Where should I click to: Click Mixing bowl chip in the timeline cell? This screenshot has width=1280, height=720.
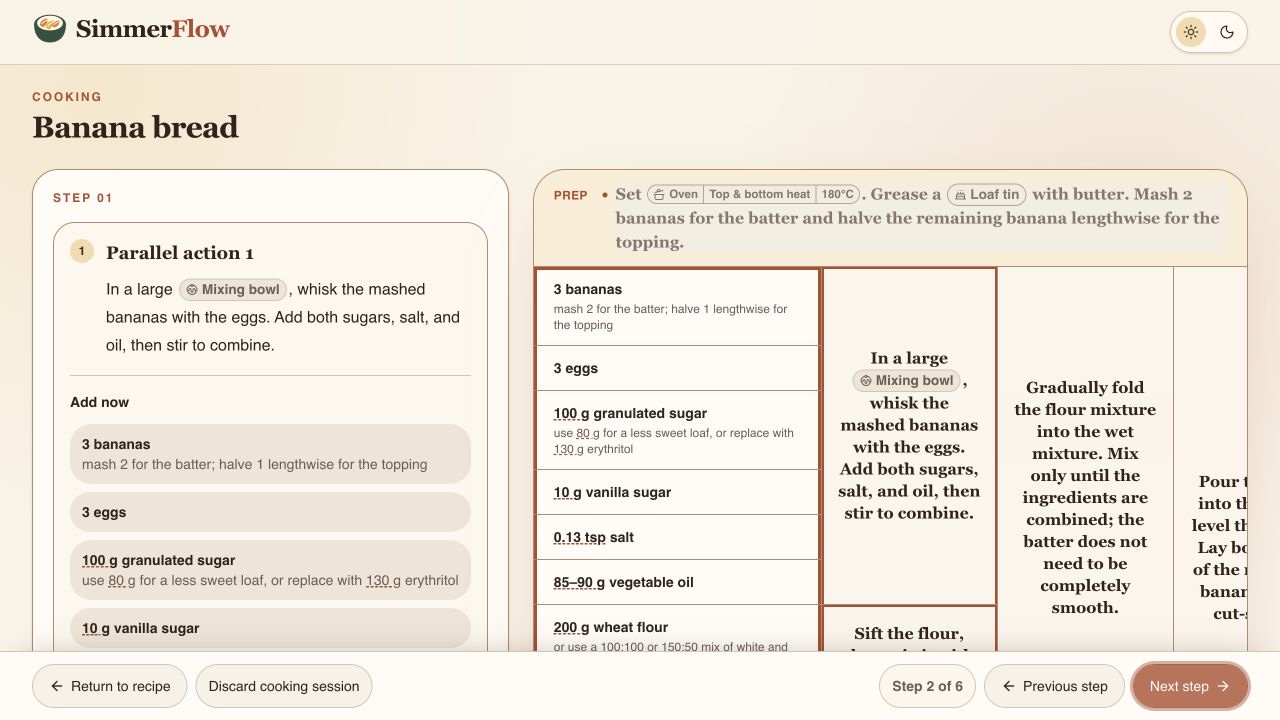[908, 380]
